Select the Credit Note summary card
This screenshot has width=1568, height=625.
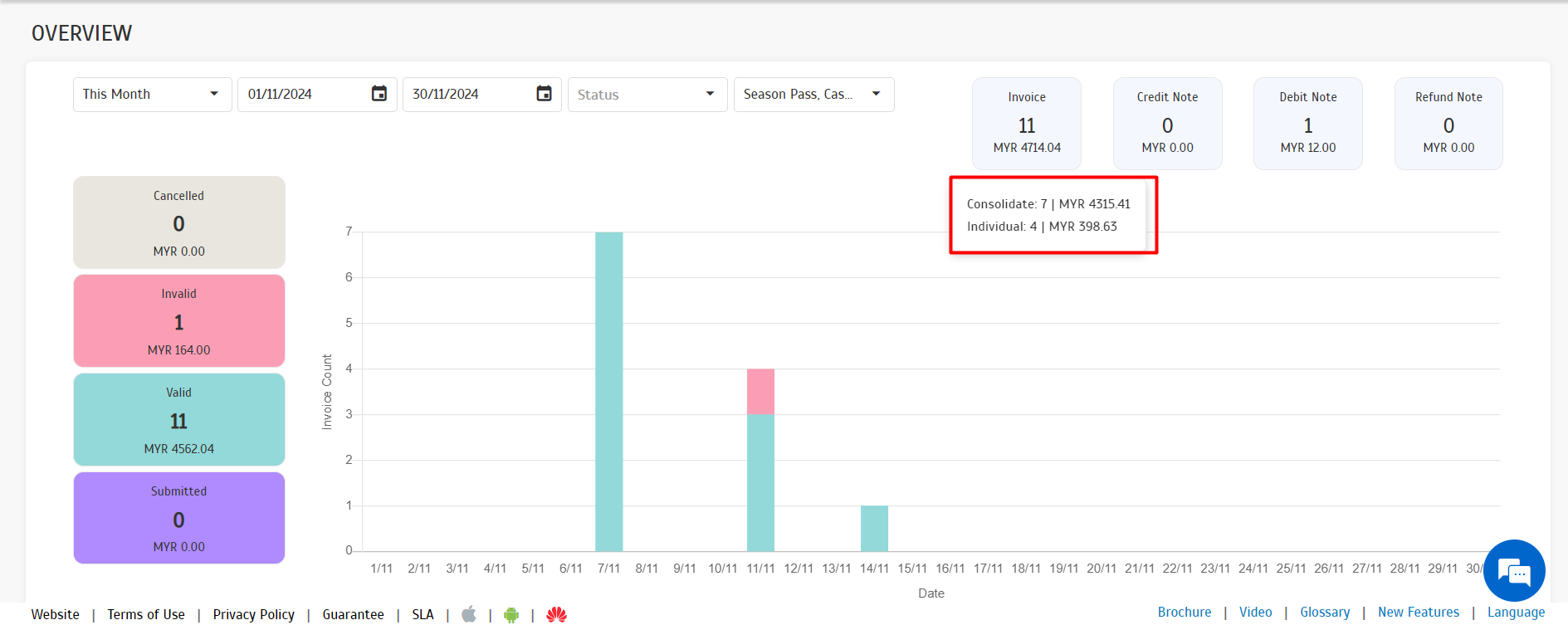[1167, 123]
